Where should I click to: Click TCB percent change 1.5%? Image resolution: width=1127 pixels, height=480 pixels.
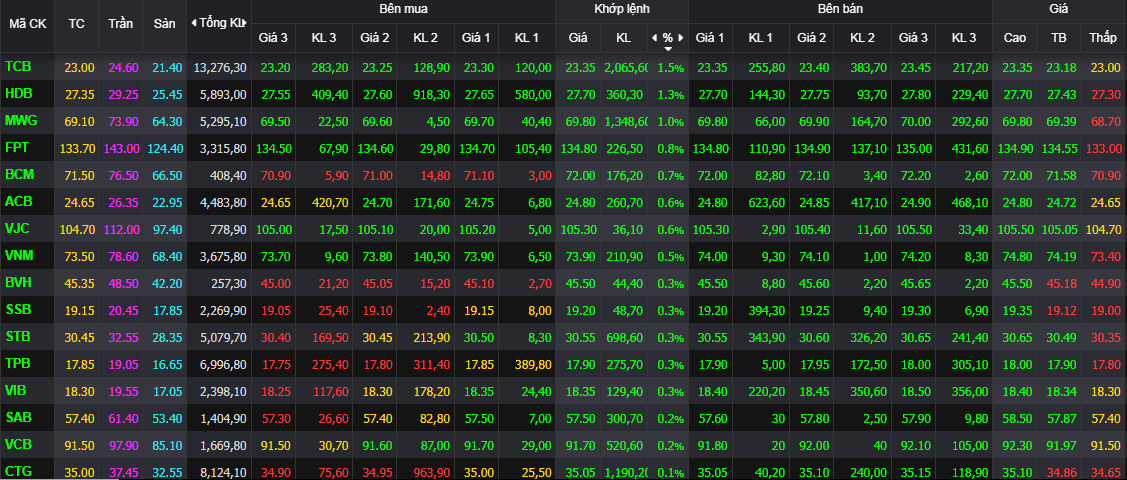670,68
